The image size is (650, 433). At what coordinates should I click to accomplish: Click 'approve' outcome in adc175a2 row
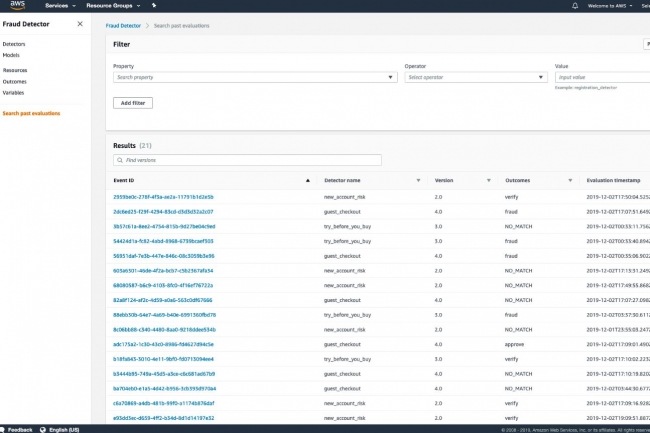514,345
